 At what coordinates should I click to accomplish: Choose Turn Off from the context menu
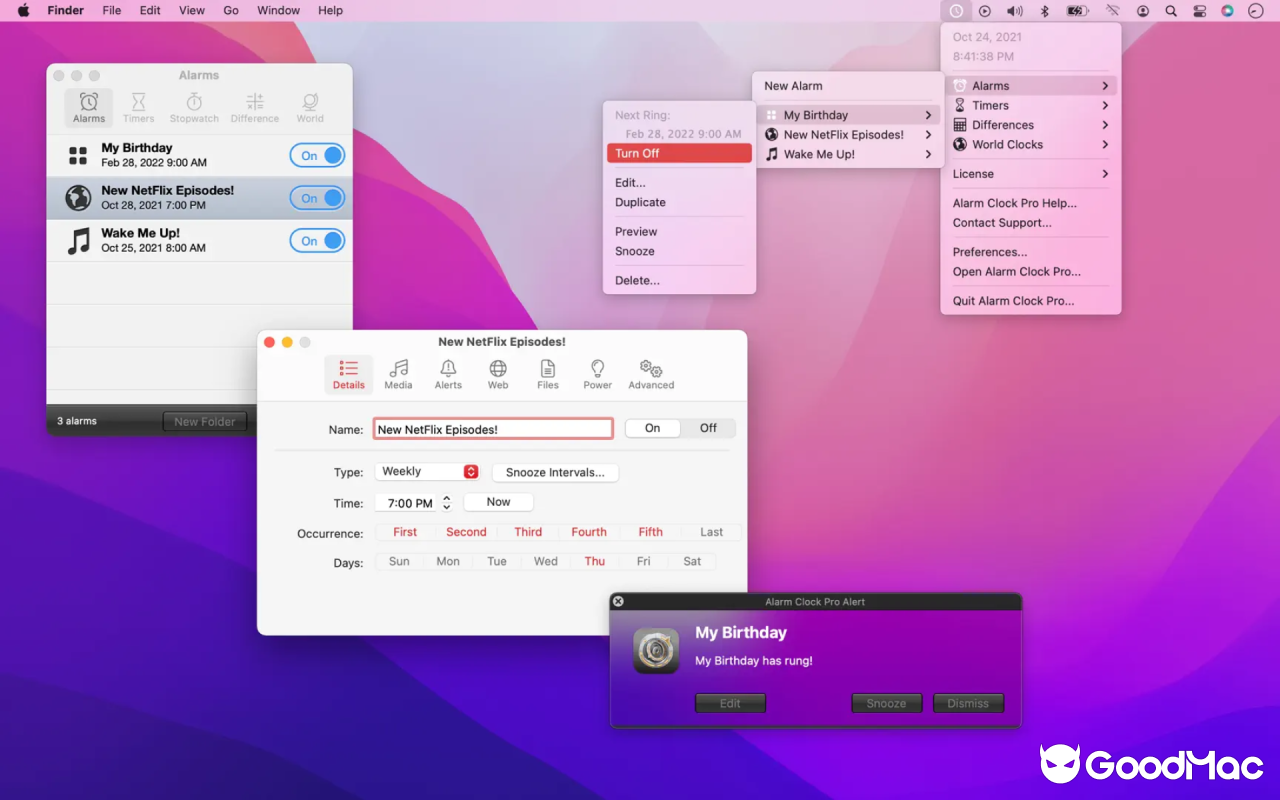(x=679, y=152)
